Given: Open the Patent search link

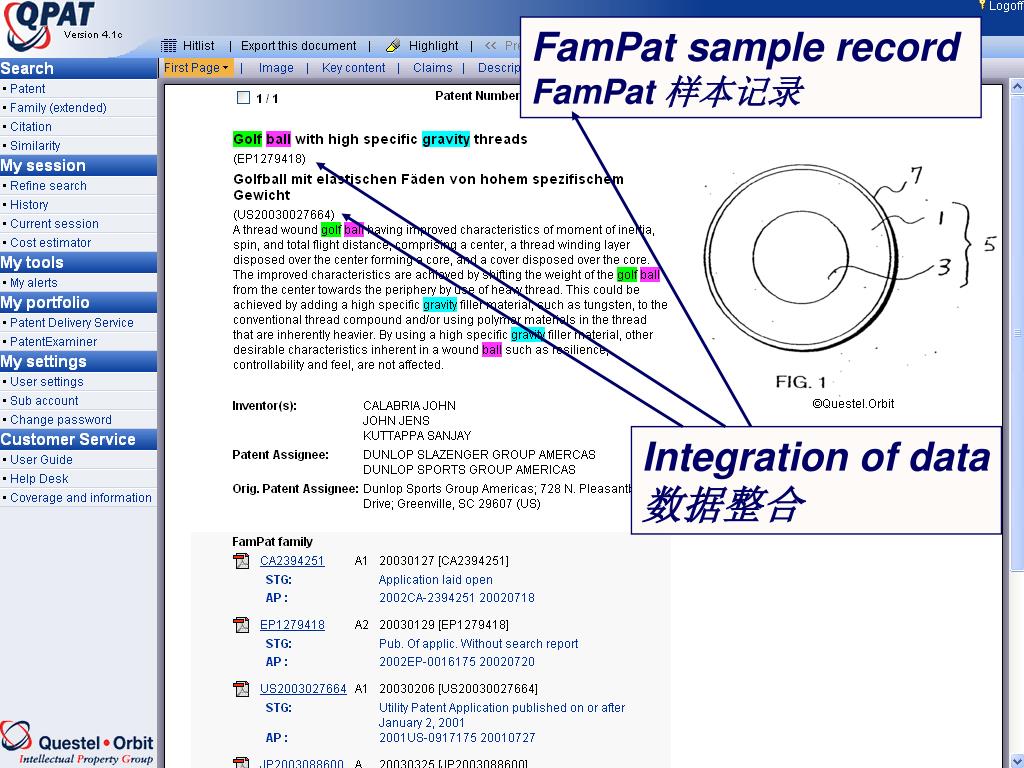Looking at the screenshot, I should [x=27, y=89].
